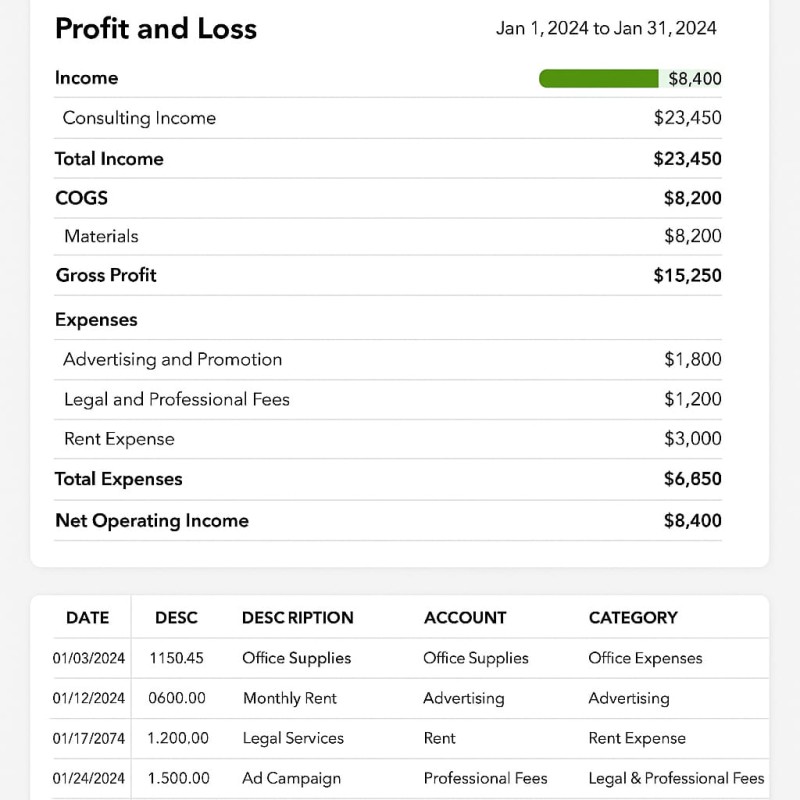Click the Net Operating Income amount
This screenshot has width=800, height=800.
(692, 520)
